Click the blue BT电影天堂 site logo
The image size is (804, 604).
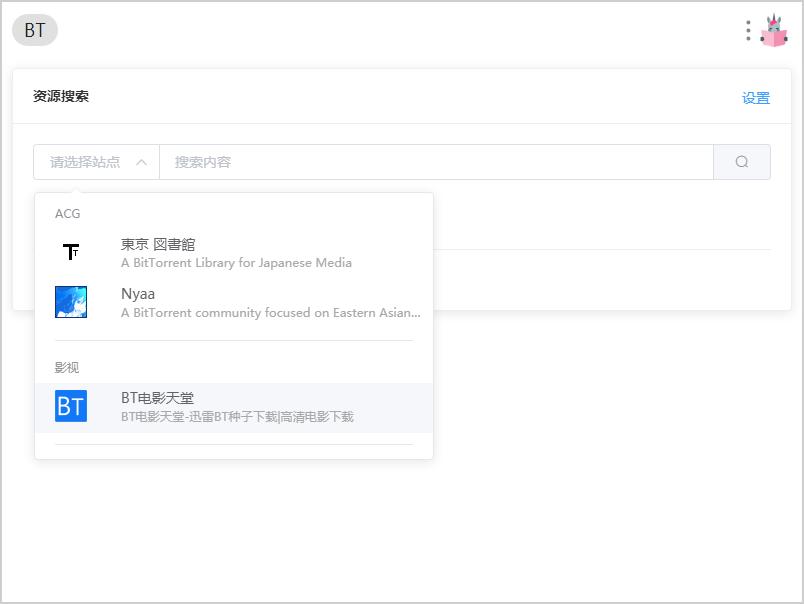tap(71, 407)
